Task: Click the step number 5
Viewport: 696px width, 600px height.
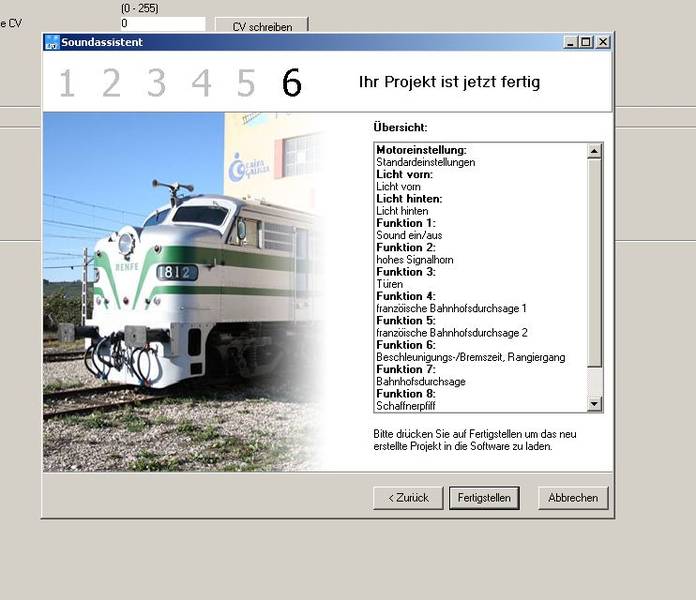Action: (x=246, y=83)
